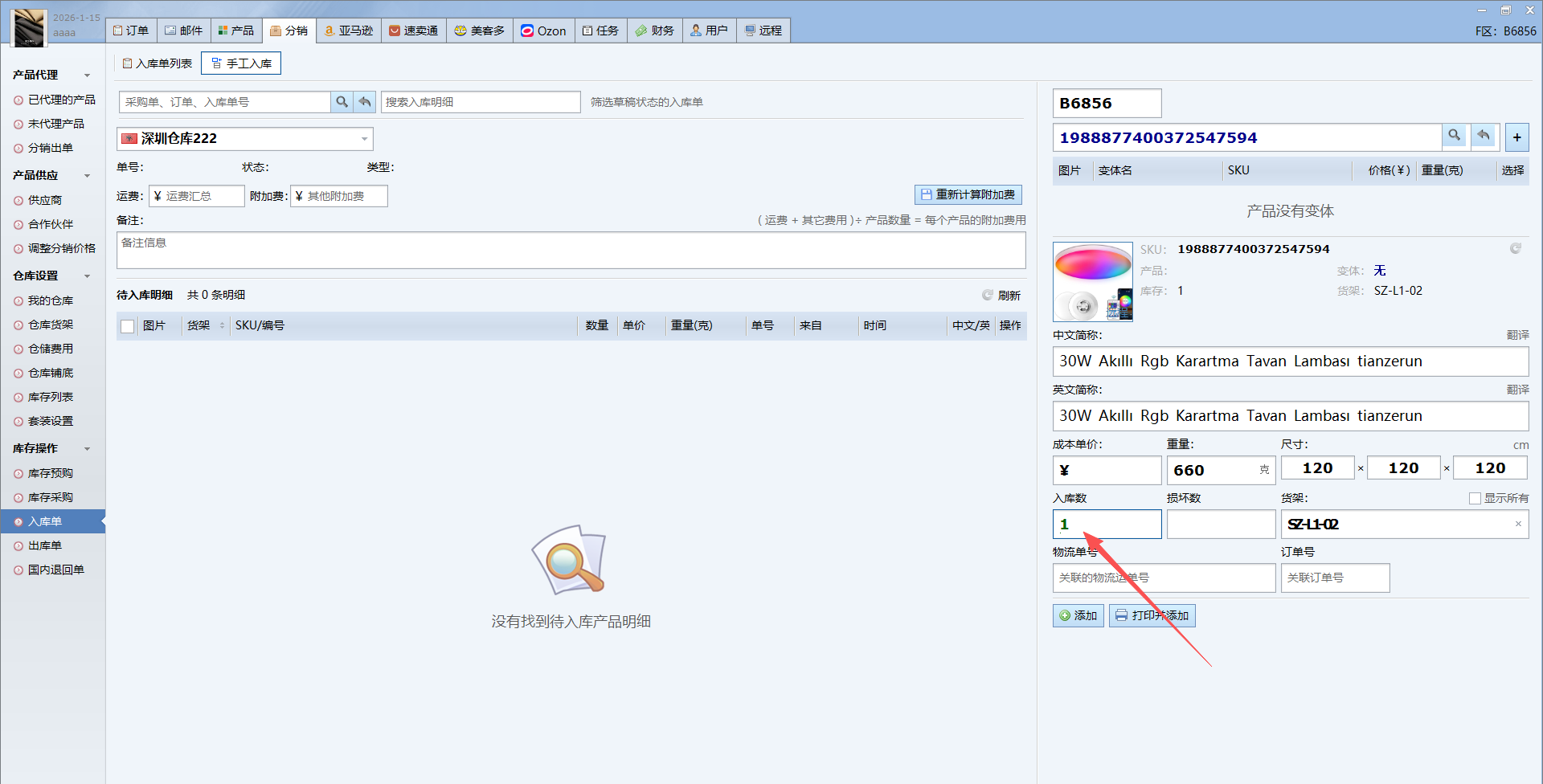Click the reset arrow next to SKU field

tap(1484, 137)
